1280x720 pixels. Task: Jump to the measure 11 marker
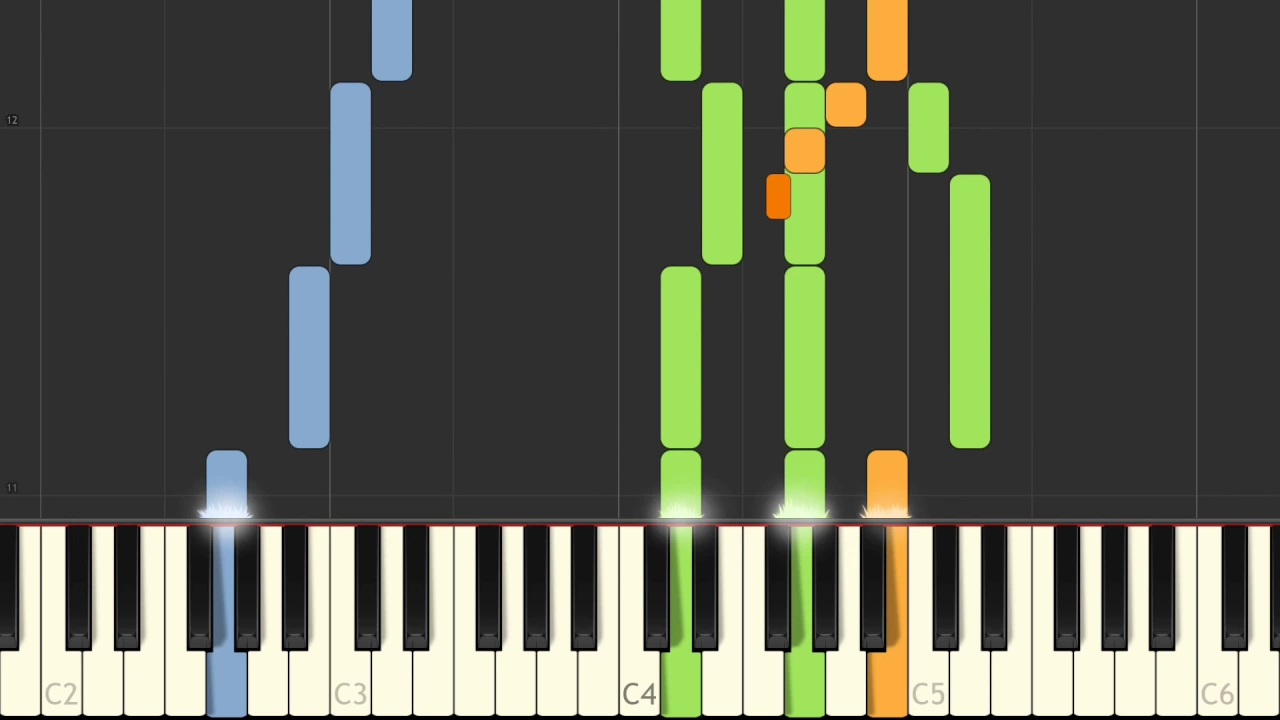[x=12, y=488]
